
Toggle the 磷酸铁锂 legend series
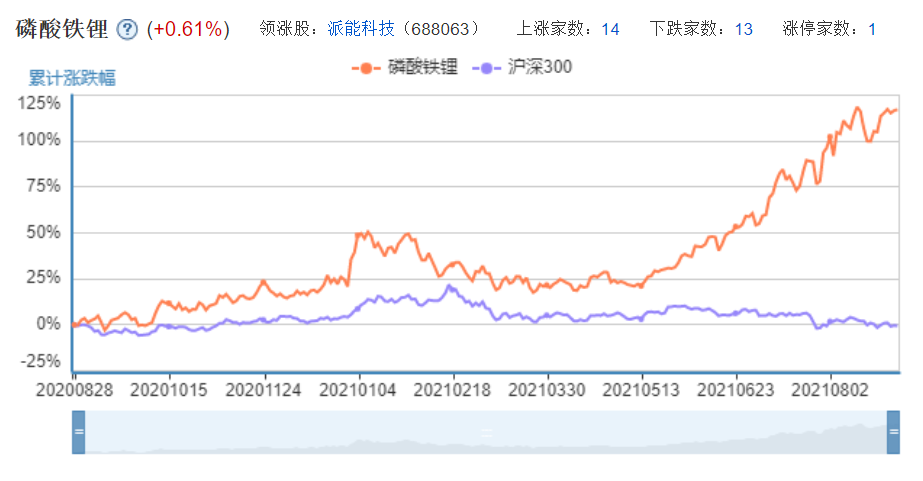(404, 67)
